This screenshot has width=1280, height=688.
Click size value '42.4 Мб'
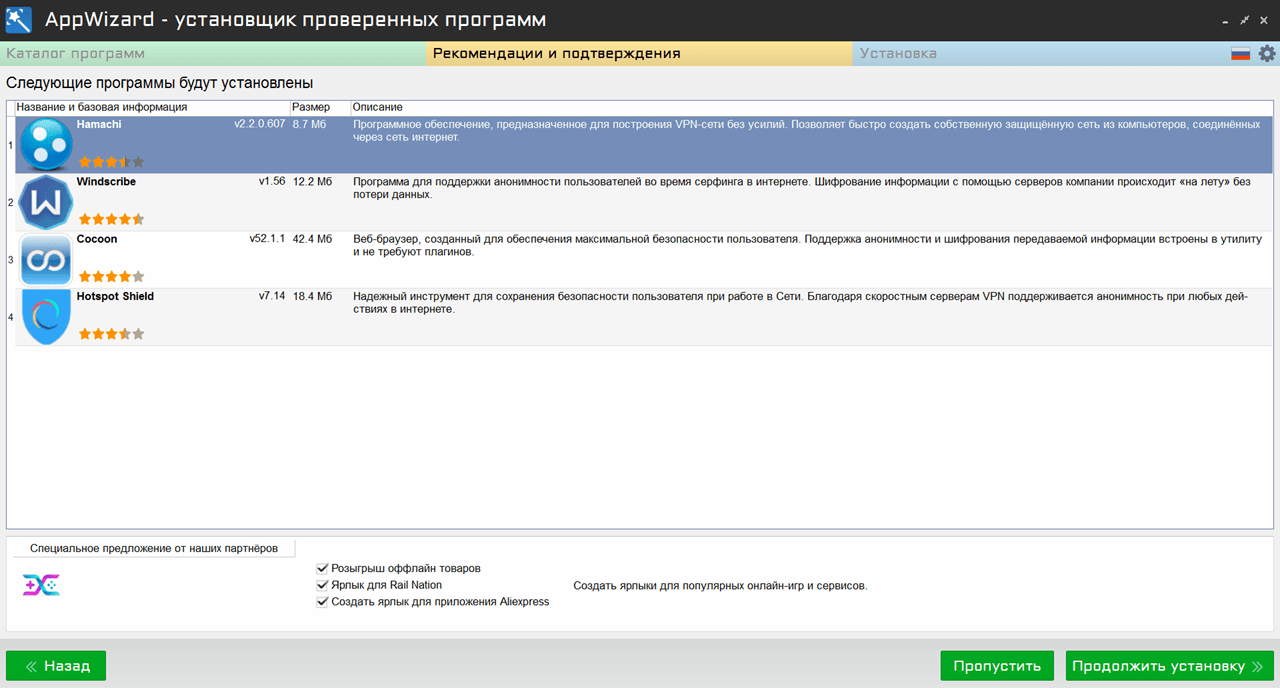point(313,239)
